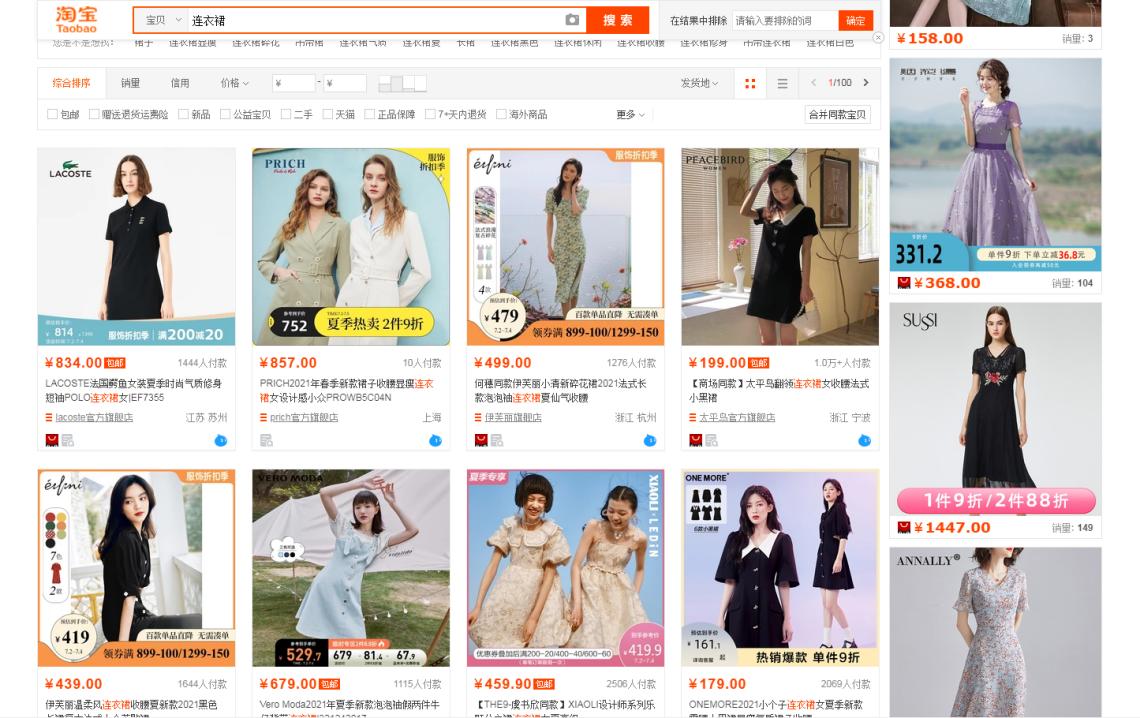1140x718 pixels.
Task: Open the XIAOLI floral dress thumbnail
Action: [565, 568]
